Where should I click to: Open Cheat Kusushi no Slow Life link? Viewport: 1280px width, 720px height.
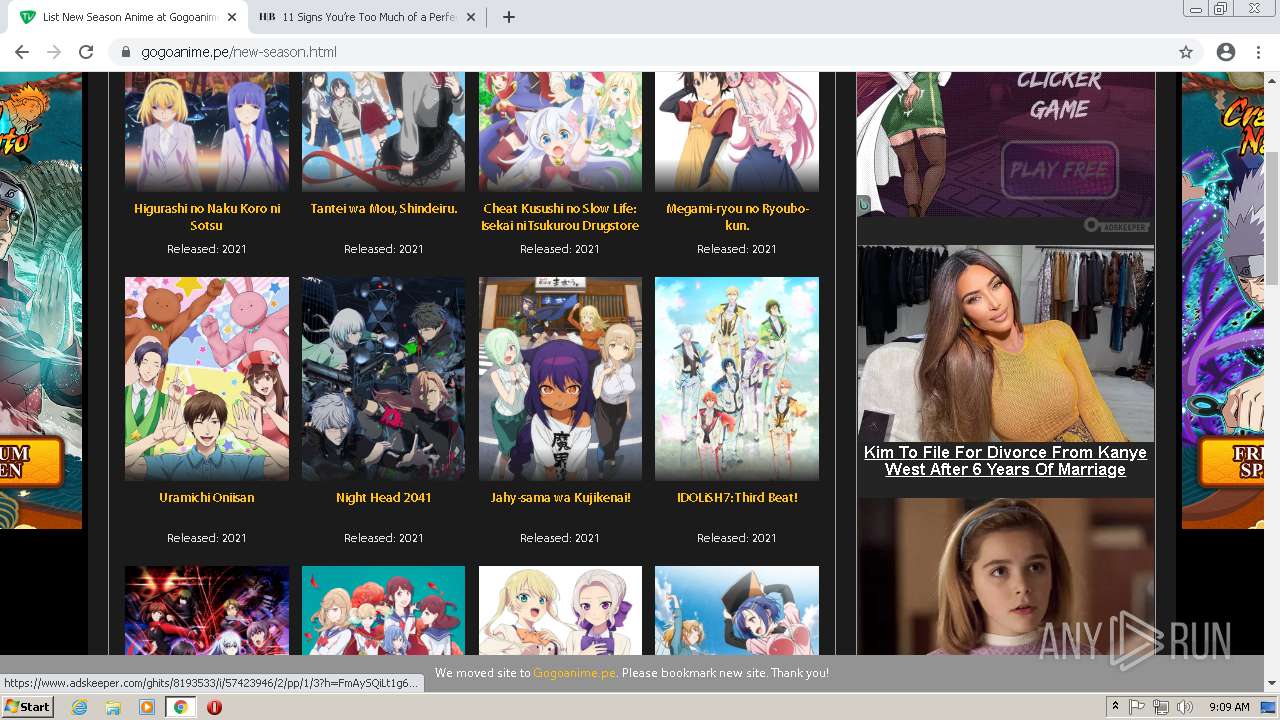(x=560, y=217)
